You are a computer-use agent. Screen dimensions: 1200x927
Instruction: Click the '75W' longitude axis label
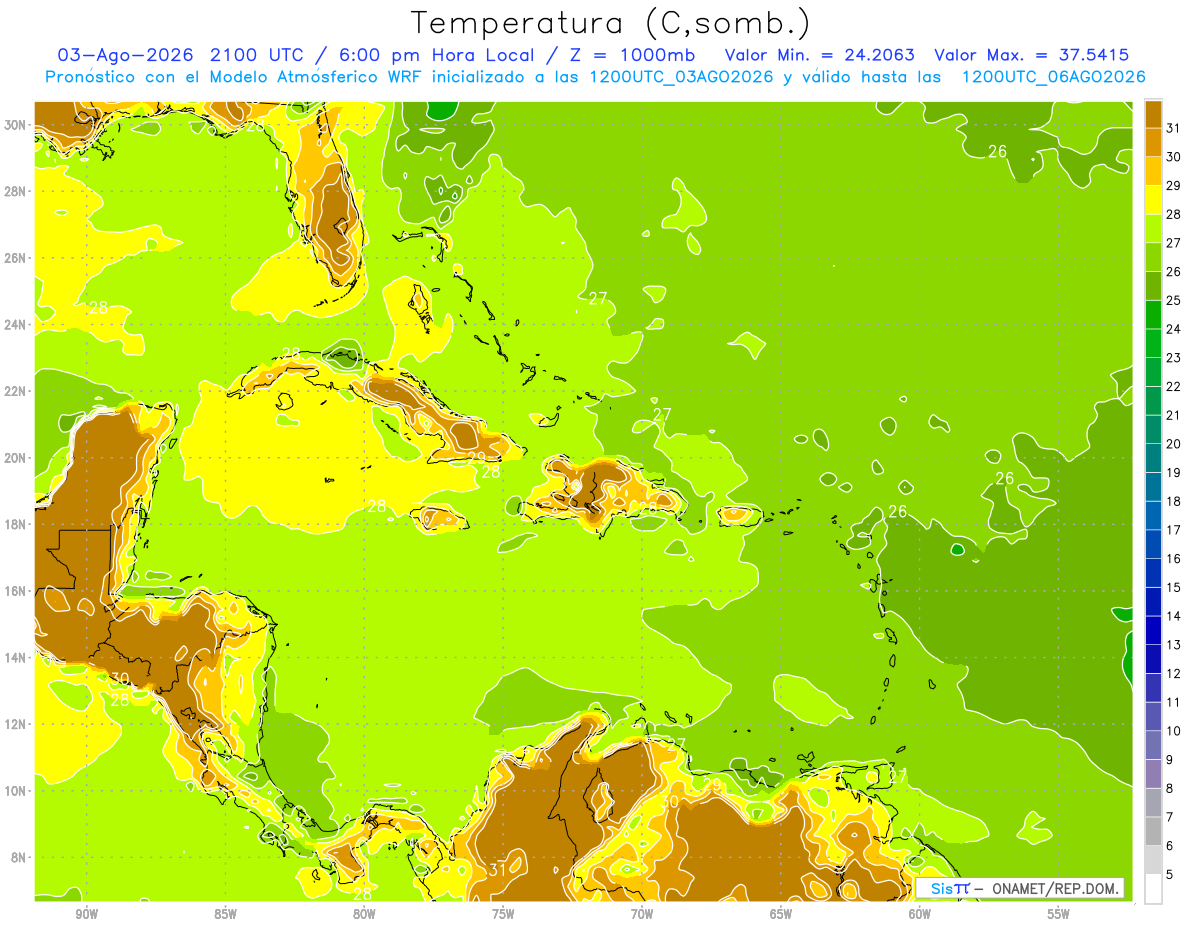click(503, 914)
